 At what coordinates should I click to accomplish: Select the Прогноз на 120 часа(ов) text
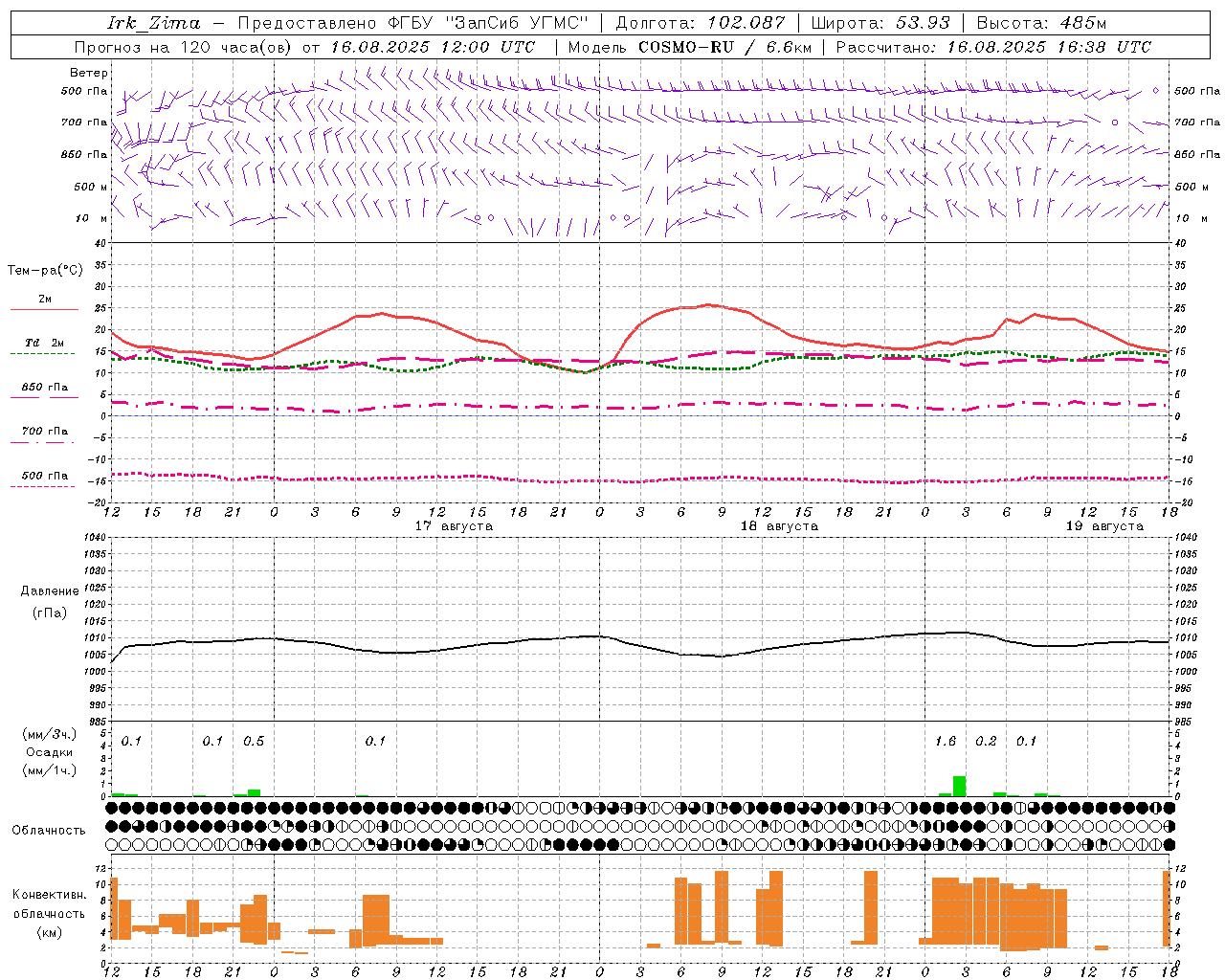(184, 47)
